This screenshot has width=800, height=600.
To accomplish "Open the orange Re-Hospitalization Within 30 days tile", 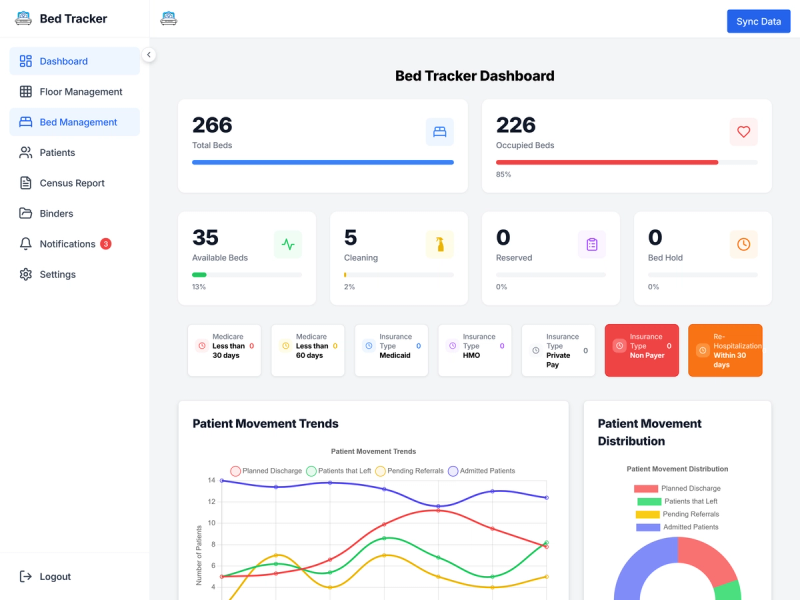I will tap(725, 351).
